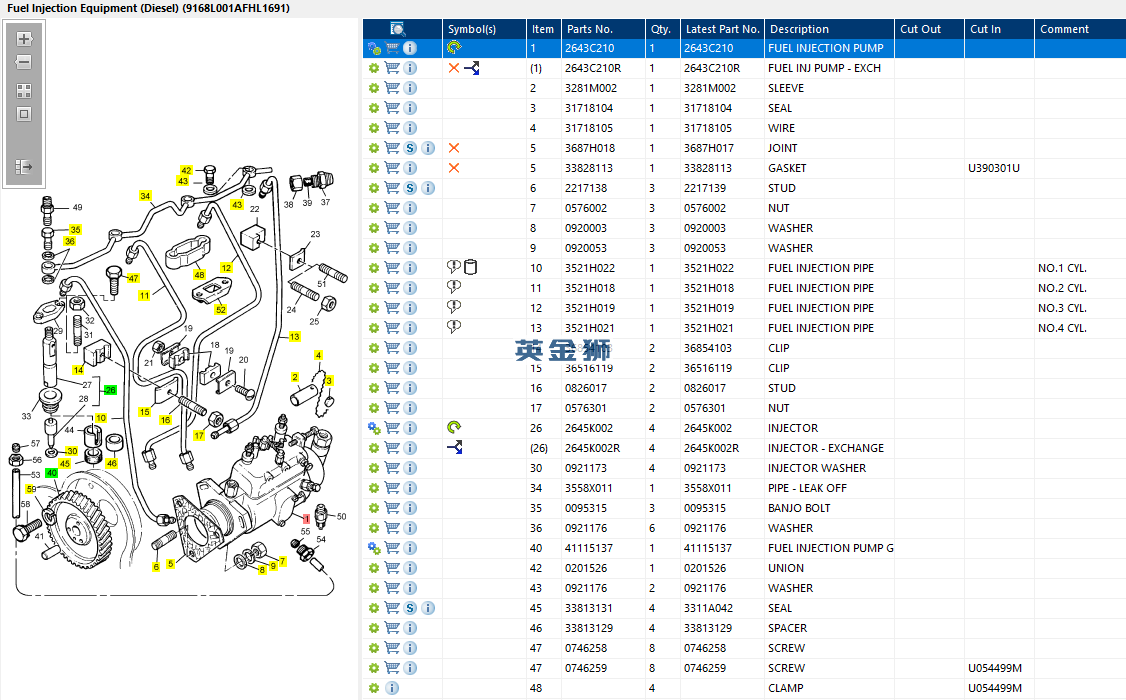The width and height of the screenshot is (1126, 700).
Task: Click the four-squares view icon in diagram toolbar
Action: pyautogui.click(x=25, y=90)
